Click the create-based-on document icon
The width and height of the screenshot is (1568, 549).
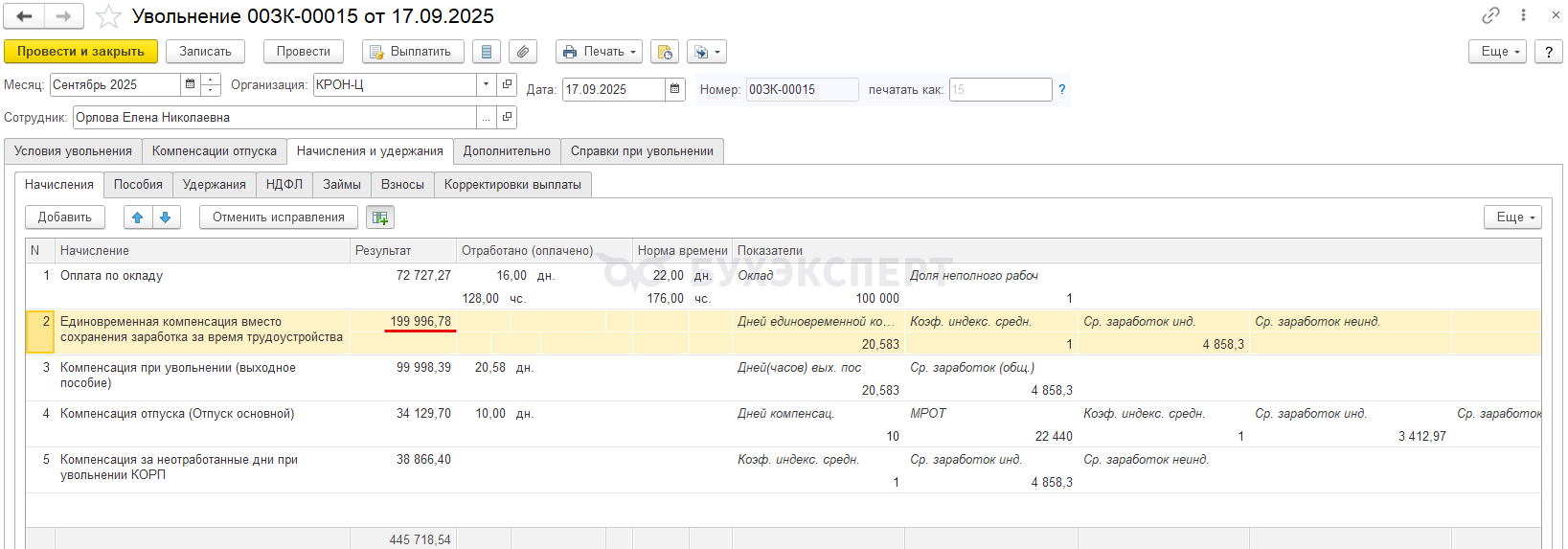point(665,52)
